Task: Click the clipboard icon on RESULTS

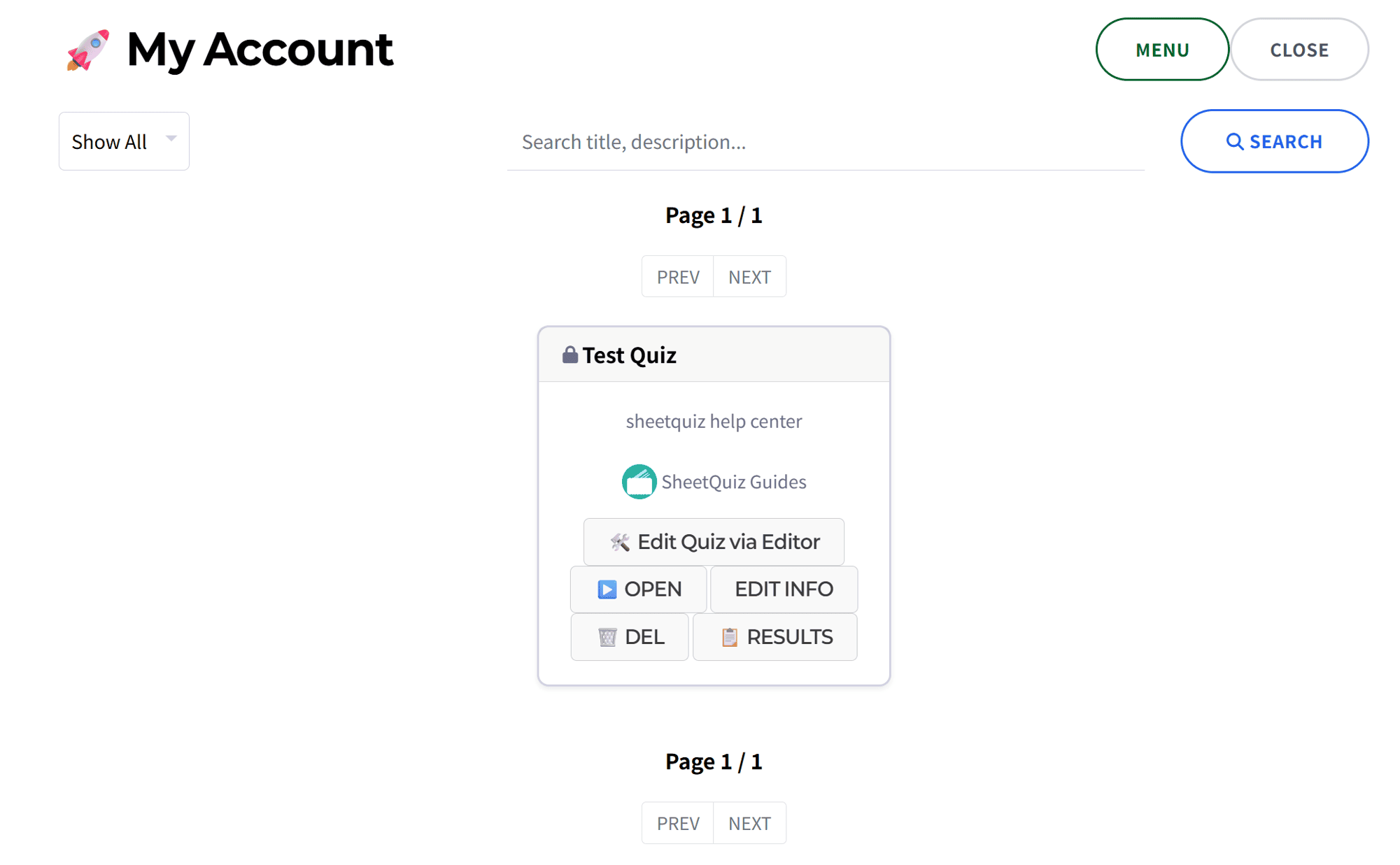Action: 730,637
